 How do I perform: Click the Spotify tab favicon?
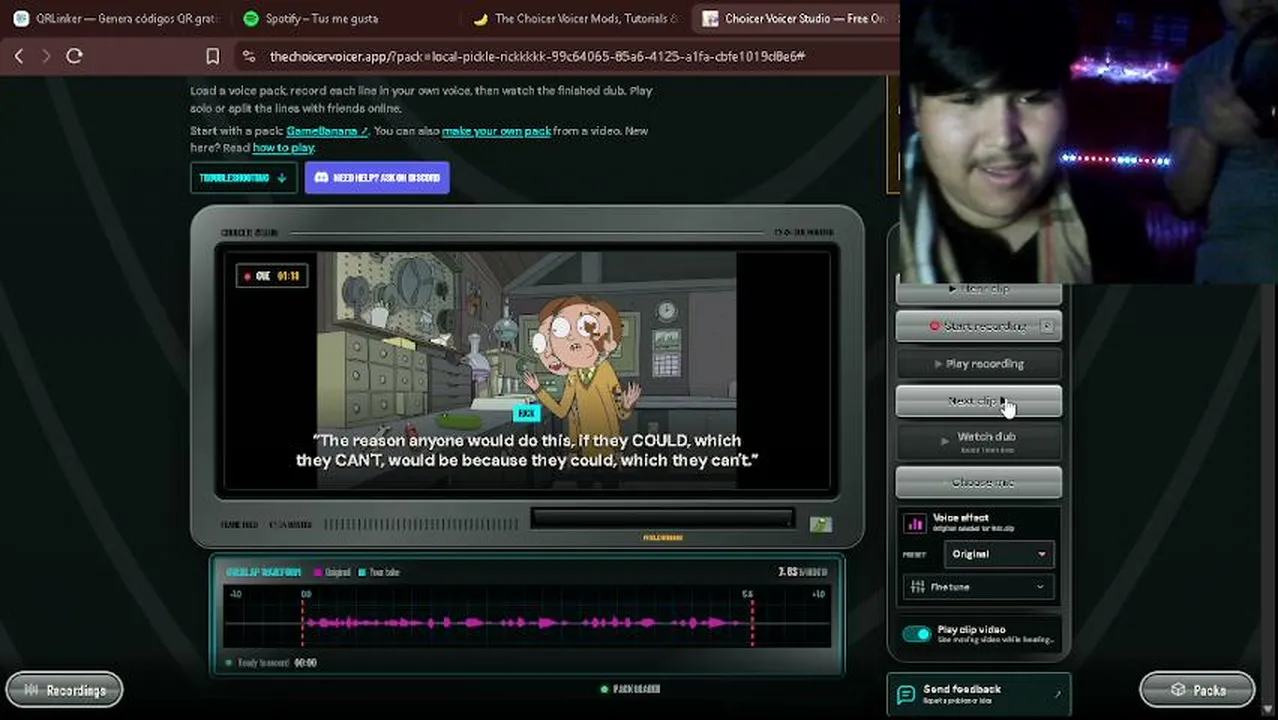(251, 18)
